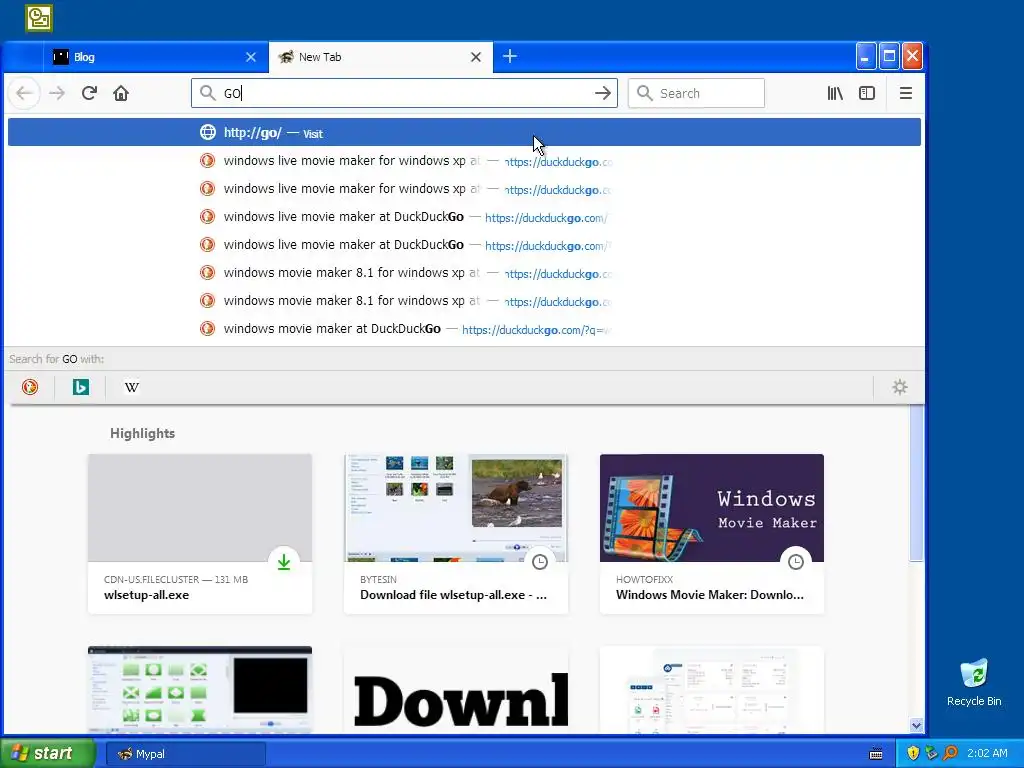
Task: Click the Highlights section heading
Action: click(142, 434)
